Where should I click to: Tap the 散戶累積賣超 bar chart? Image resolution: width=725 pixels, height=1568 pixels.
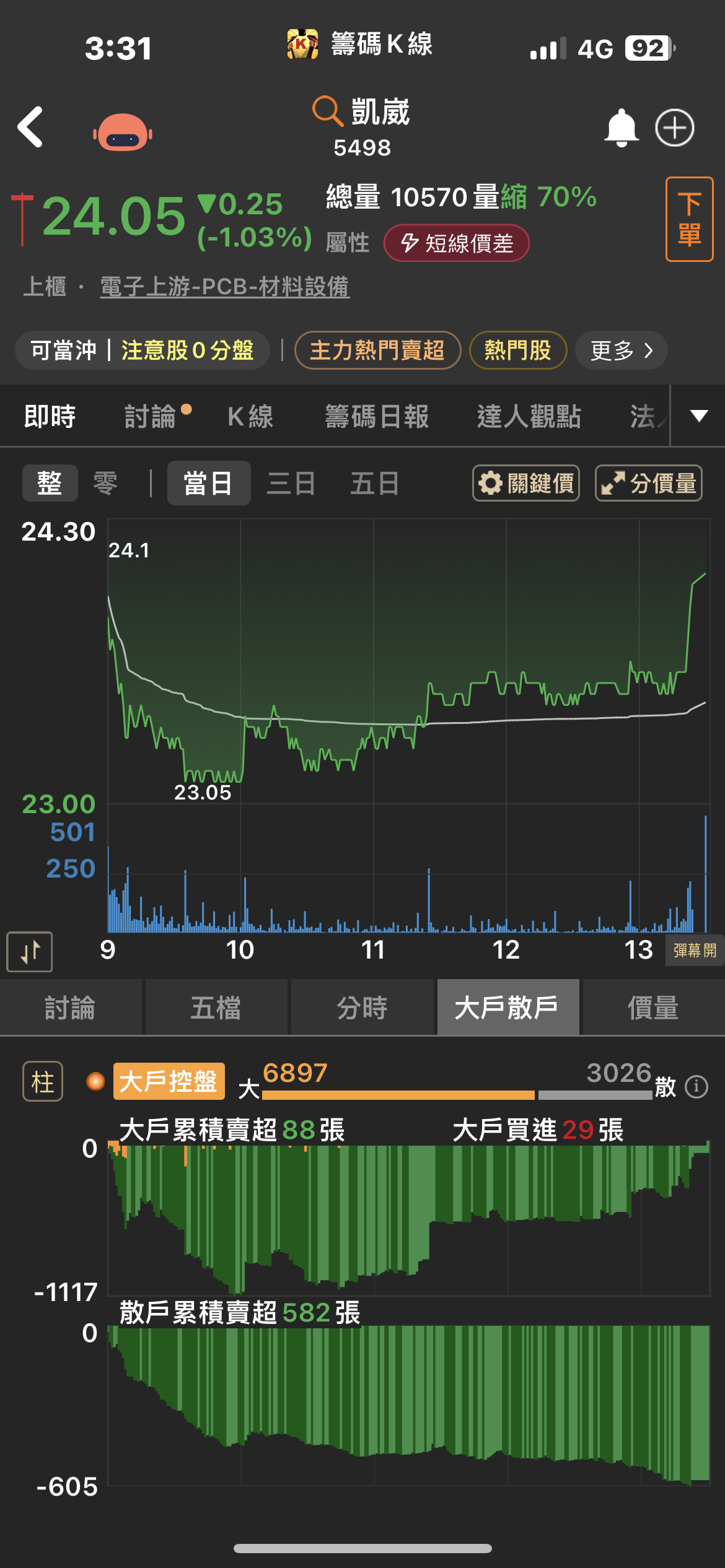pyautogui.click(x=409, y=1405)
